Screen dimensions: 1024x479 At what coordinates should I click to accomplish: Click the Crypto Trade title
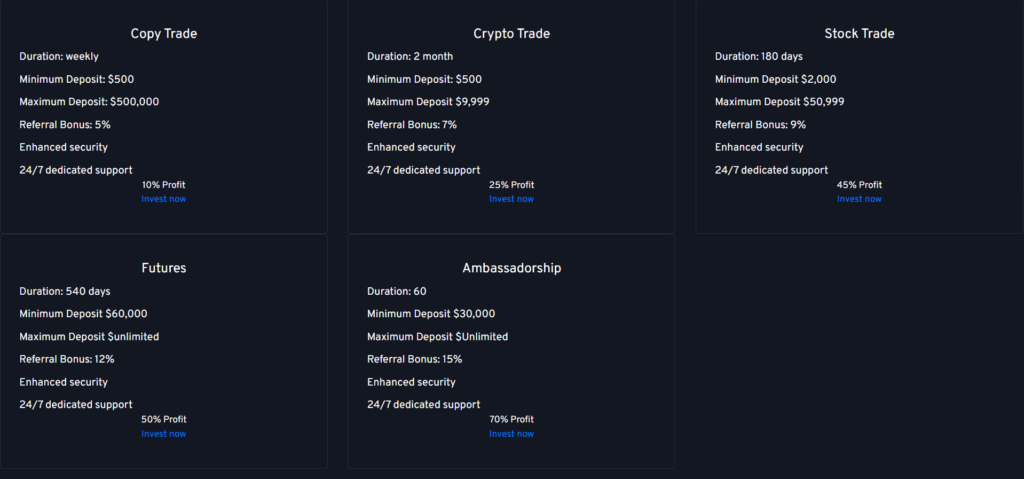tap(511, 34)
